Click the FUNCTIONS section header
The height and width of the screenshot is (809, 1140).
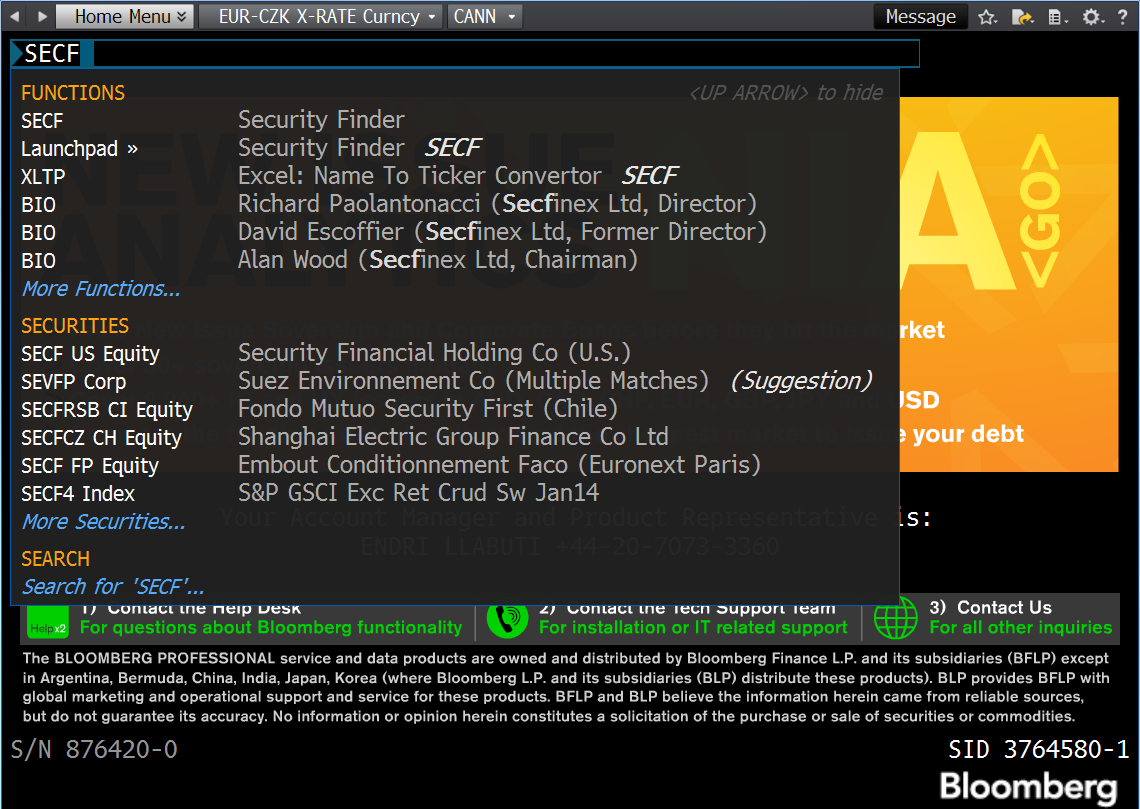coord(73,93)
